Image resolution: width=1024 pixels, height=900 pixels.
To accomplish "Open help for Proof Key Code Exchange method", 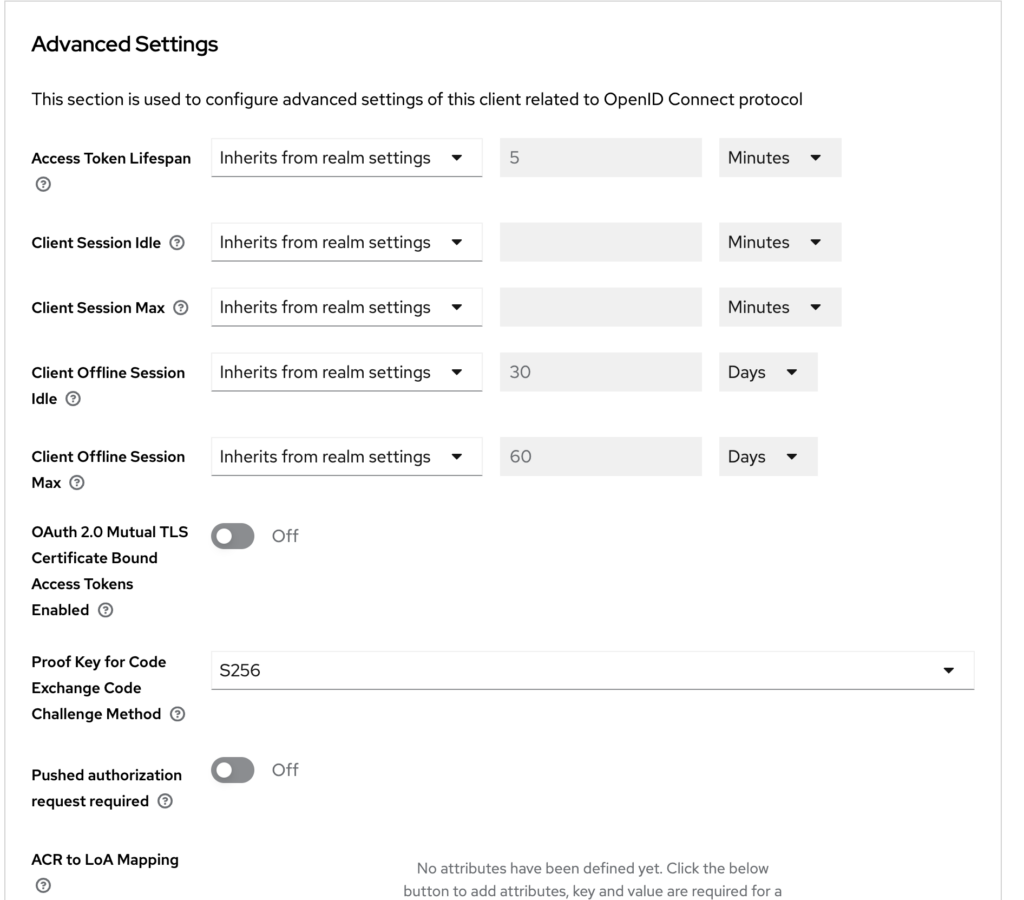I will (x=176, y=714).
